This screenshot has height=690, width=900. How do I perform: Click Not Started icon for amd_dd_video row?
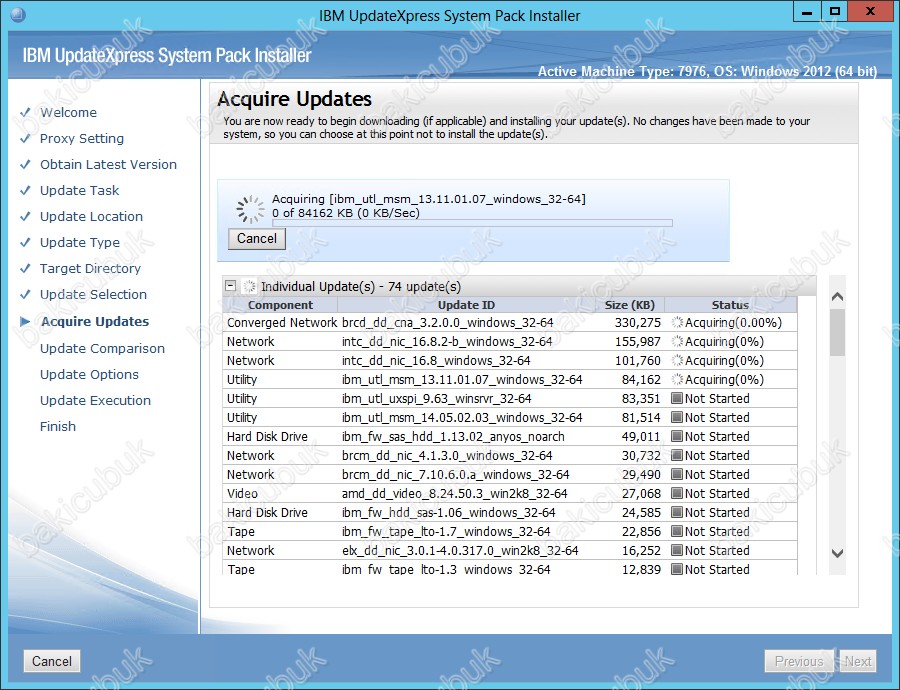pyautogui.click(x=677, y=493)
